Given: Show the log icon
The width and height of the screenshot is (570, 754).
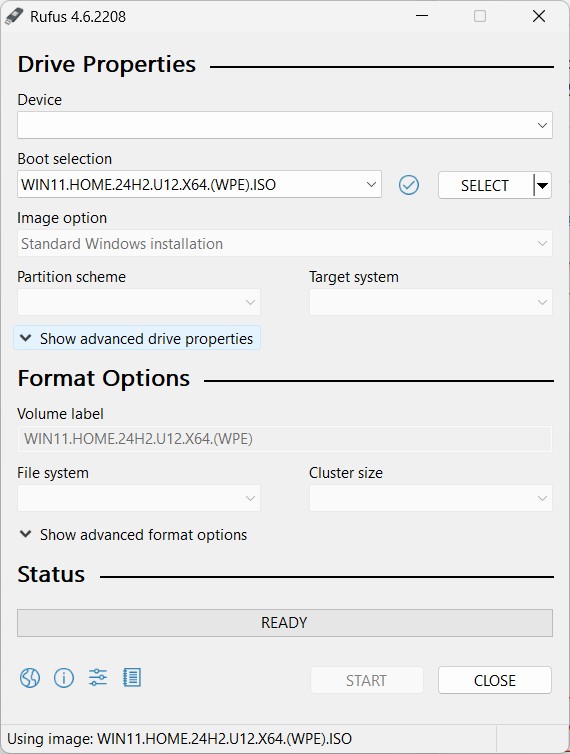Looking at the screenshot, I should 132,678.
